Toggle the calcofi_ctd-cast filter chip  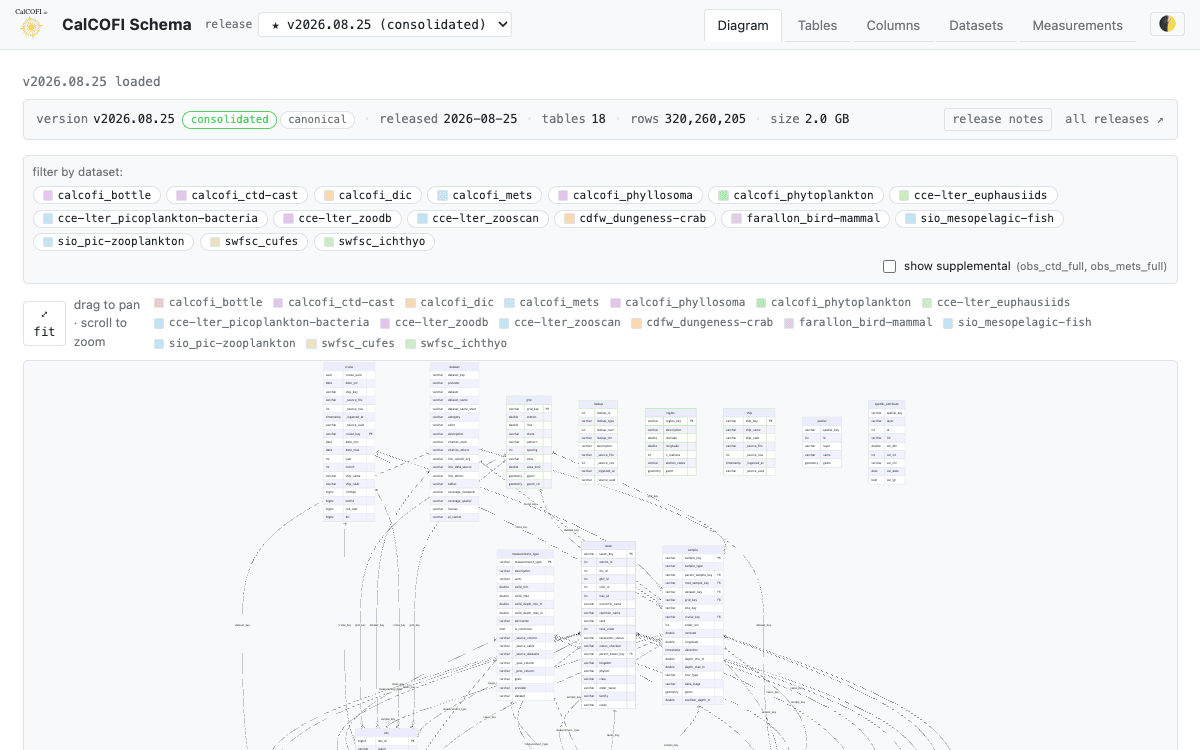[236, 195]
